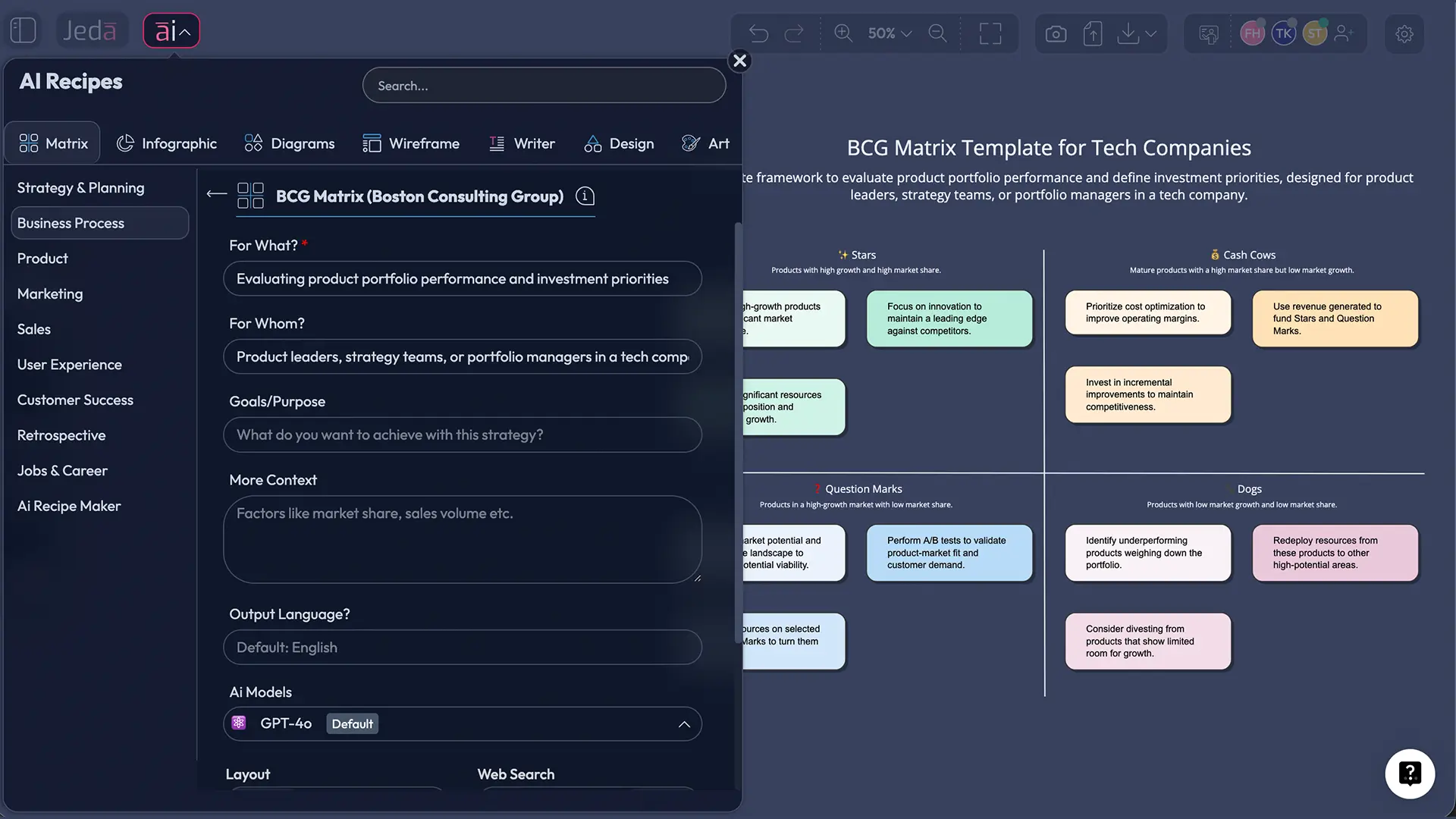Click the FH collaborator avatar

(1252, 33)
